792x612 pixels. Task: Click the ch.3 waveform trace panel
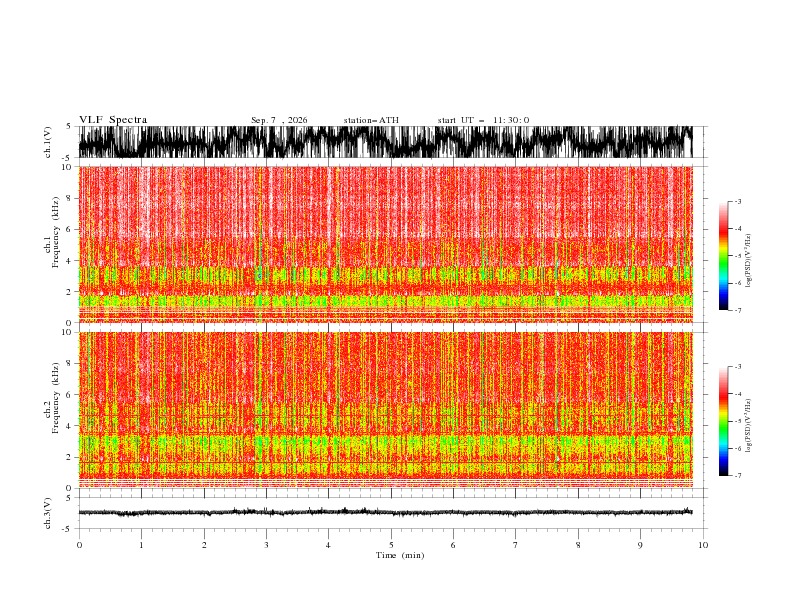tap(385, 513)
